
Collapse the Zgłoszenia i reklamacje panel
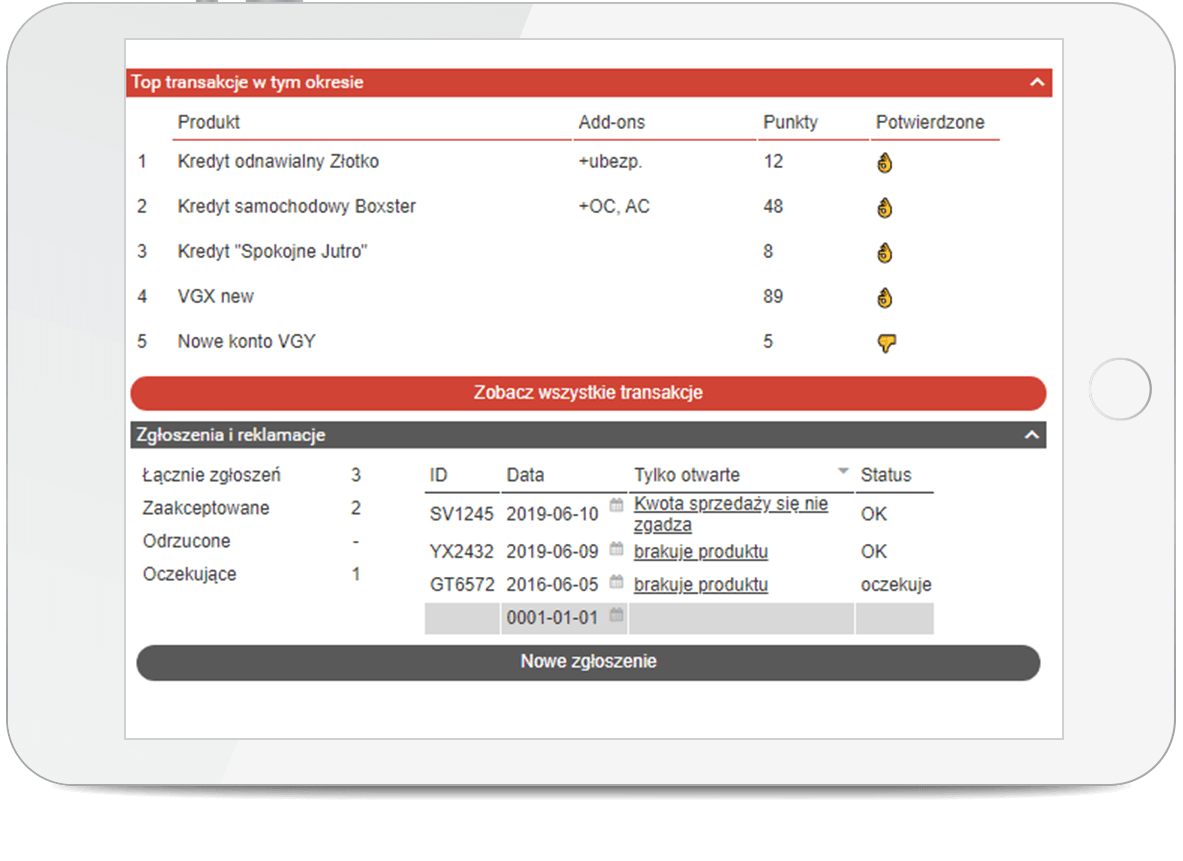(1030, 435)
